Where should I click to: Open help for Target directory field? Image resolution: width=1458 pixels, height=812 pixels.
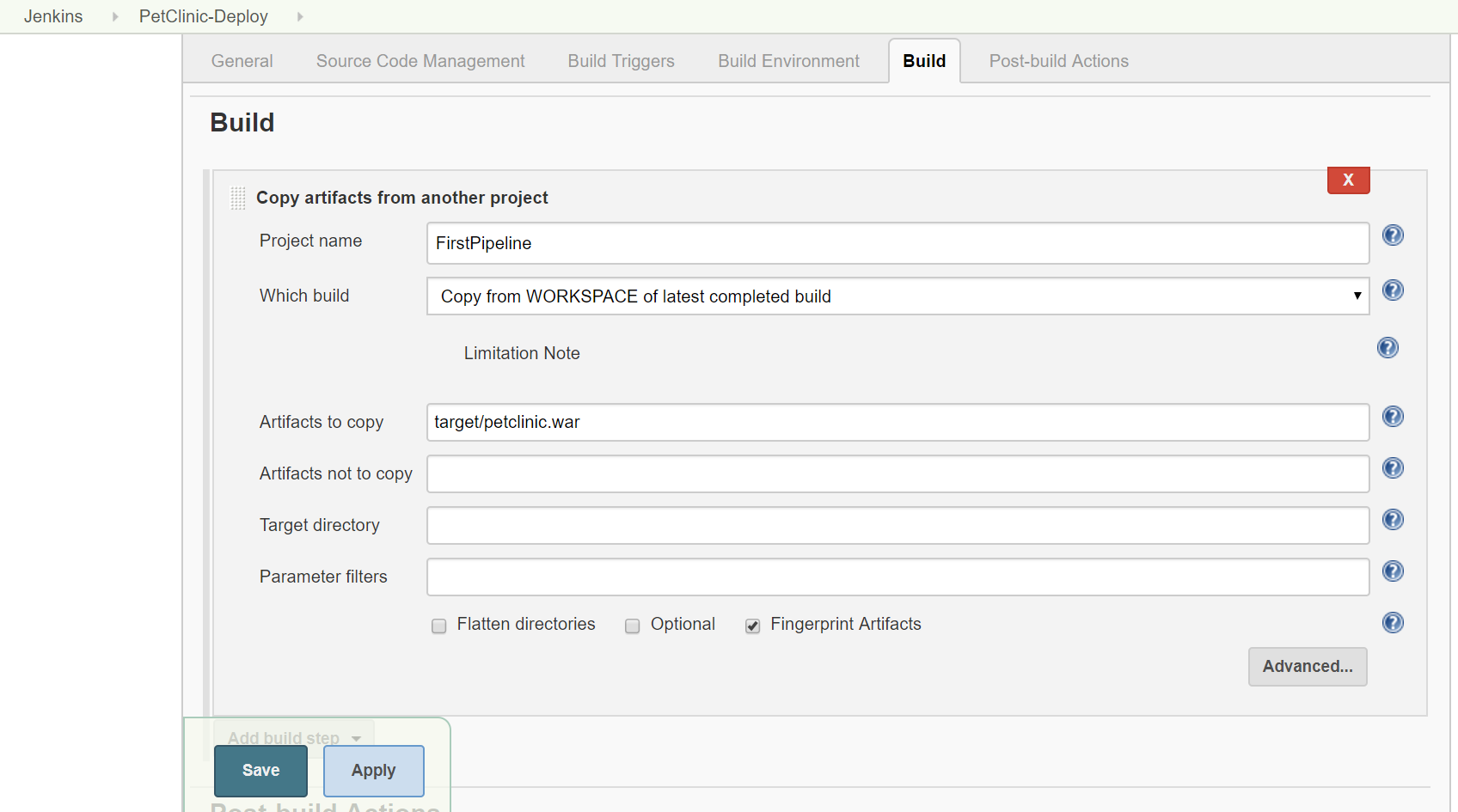(x=1393, y=520)
